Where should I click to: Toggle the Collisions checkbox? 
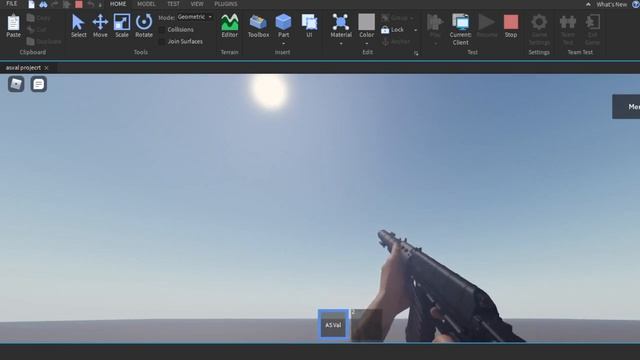(x=162, y=30)
